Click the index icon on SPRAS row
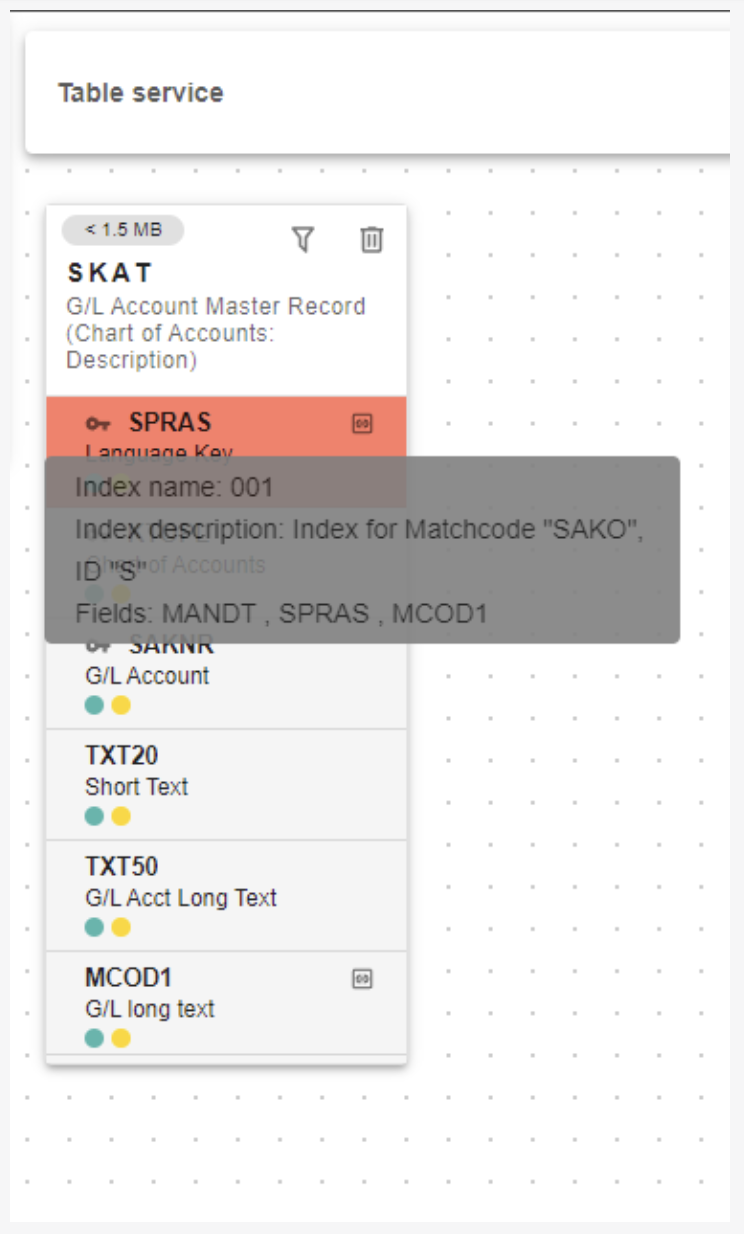Screen dimensions: 744x1234 (362, 424)
